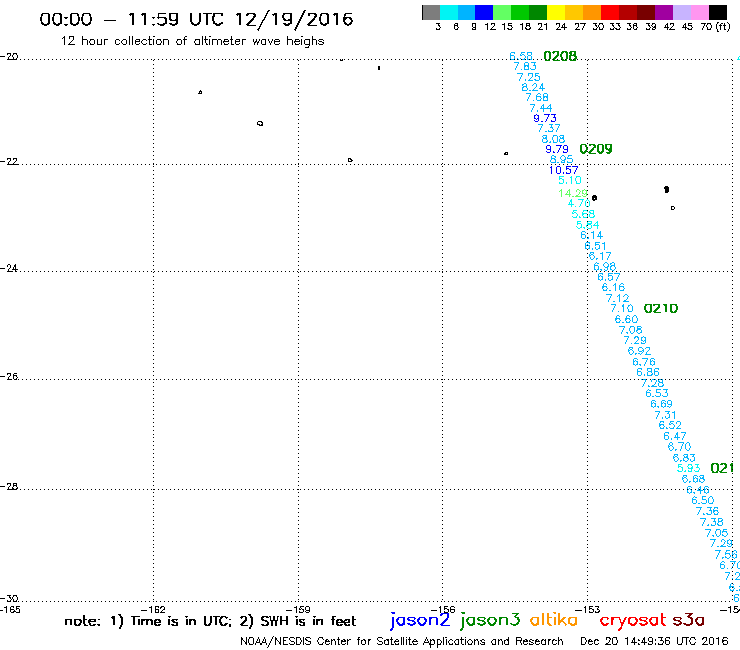Viewport: 740px width, 650px height.
Task: Select the cryosat satellite label
Action: [633, 621]
